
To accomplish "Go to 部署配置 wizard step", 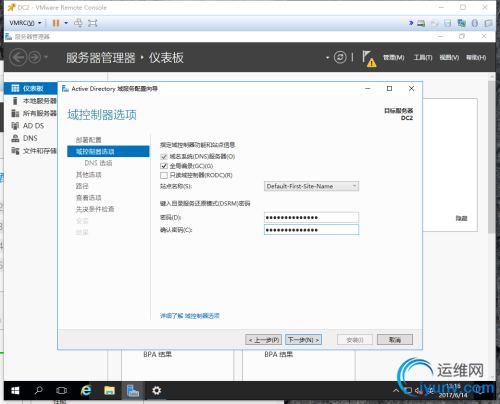I will (x=88, y=140).
